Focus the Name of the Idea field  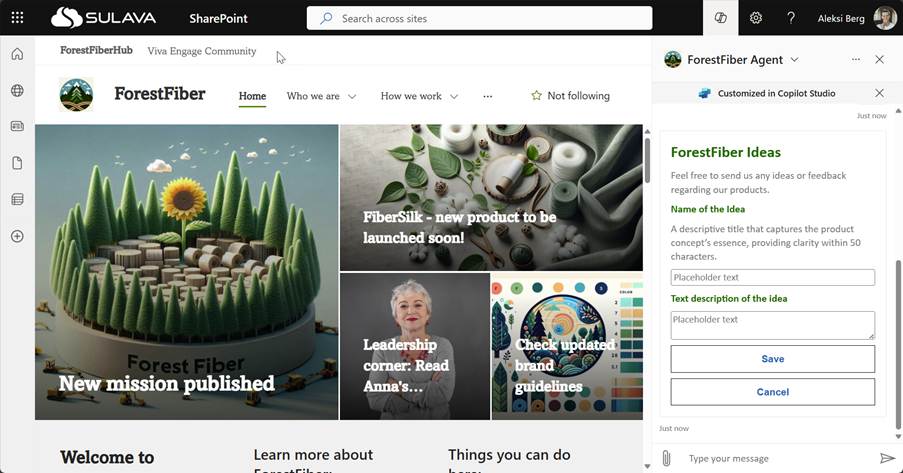pyautogui.click(x=772, y=277)
